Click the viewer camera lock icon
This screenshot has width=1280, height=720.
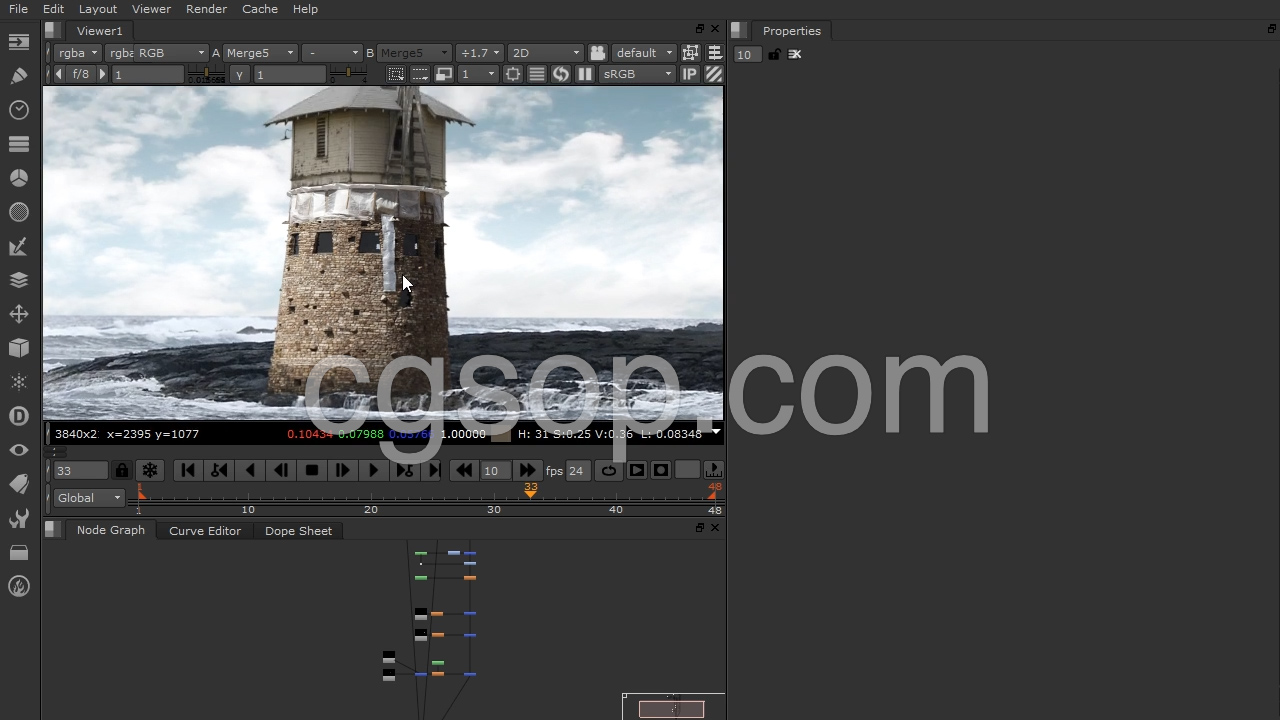point(597,53)
